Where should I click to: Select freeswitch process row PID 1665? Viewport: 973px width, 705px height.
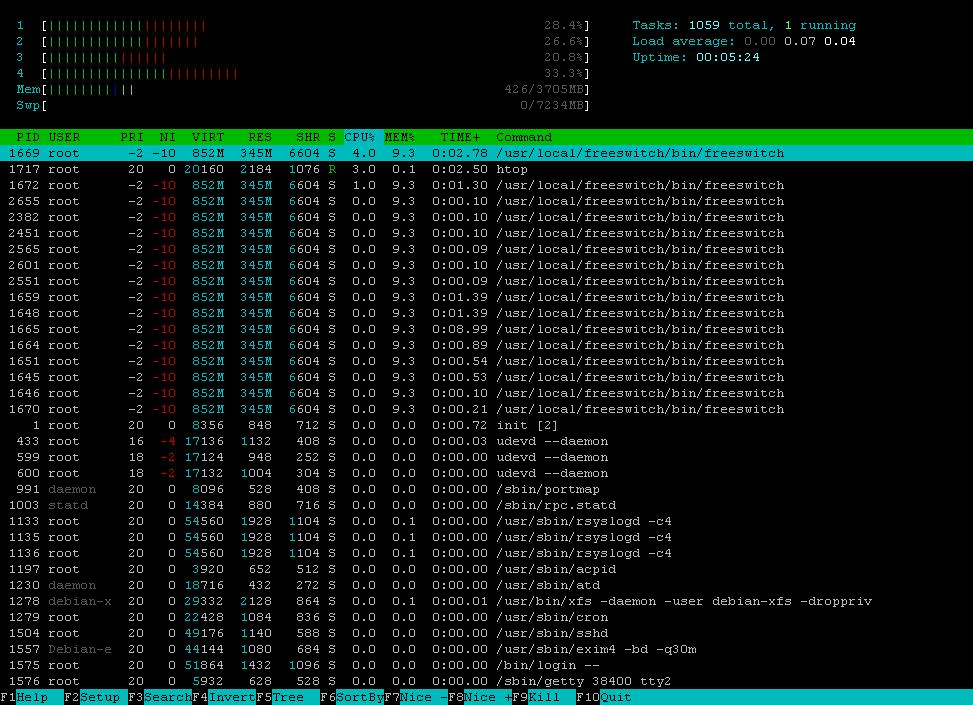click(x=486, y=330)
